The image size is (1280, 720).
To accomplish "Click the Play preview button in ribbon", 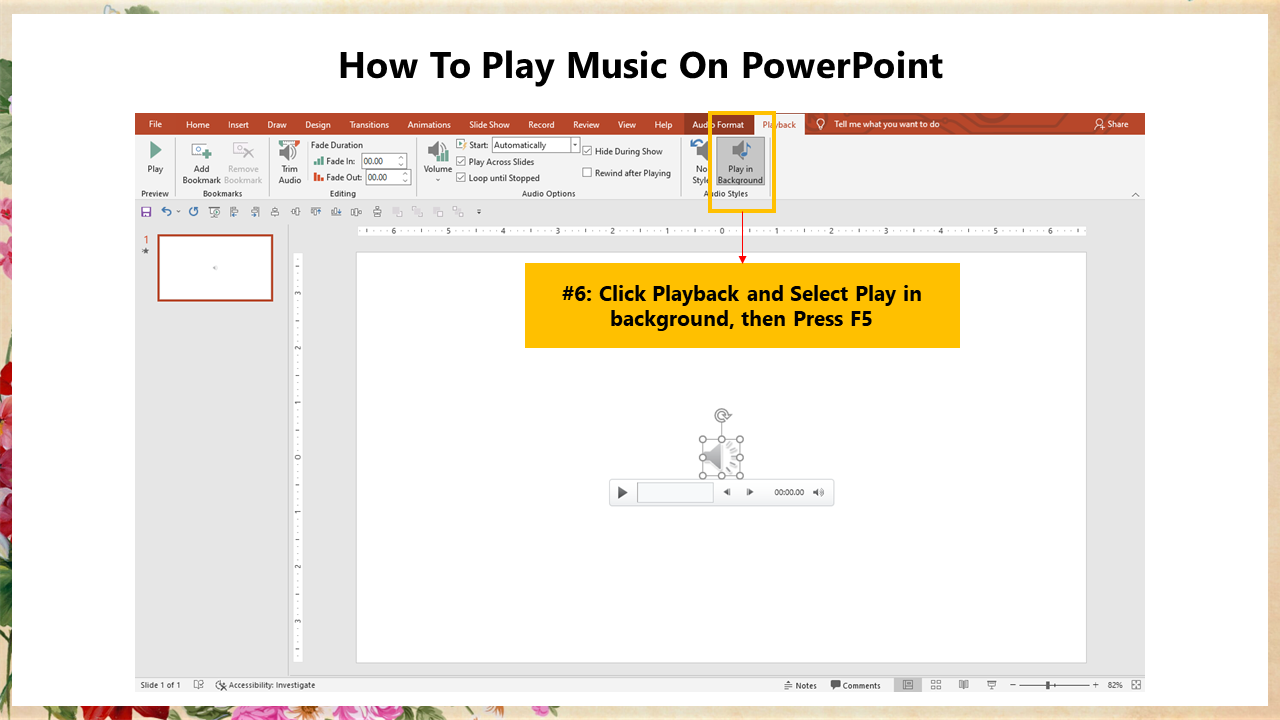I will 155,158.
